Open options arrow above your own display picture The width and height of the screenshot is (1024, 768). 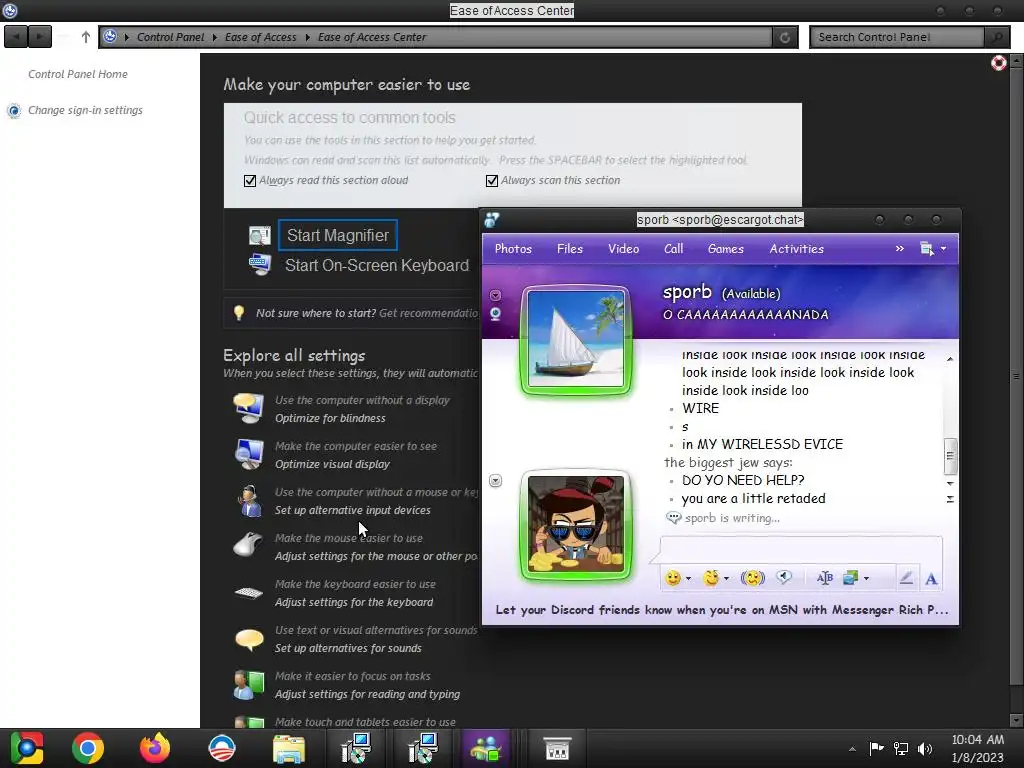coord(496,481)
